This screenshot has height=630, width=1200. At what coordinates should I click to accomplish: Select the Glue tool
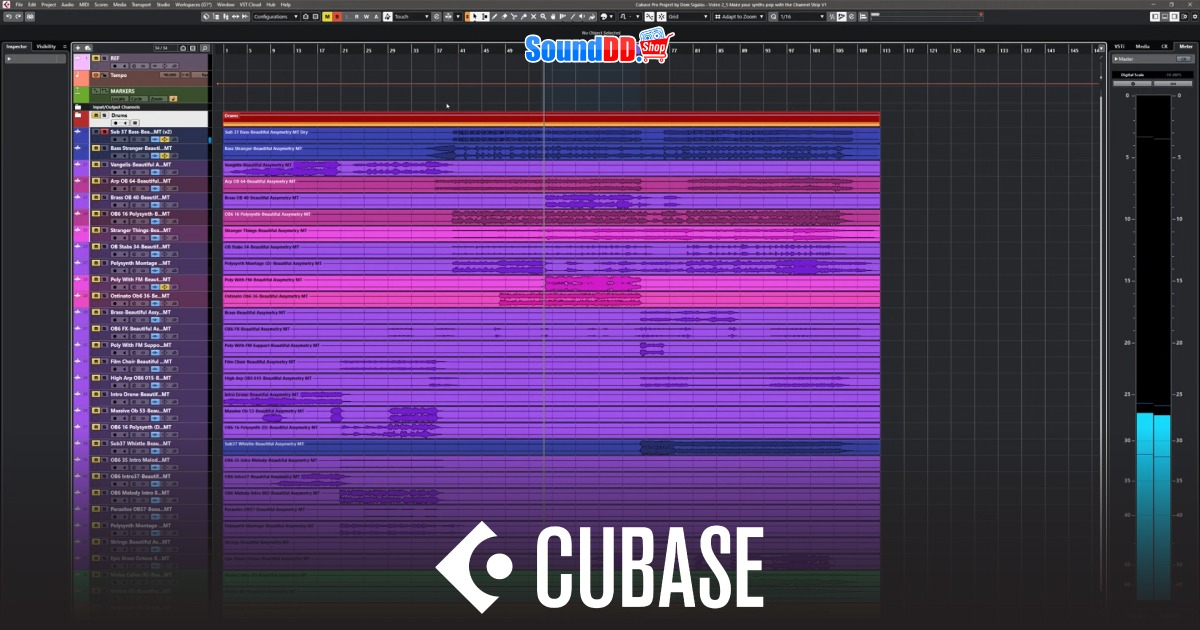click(x=524, y=17)
